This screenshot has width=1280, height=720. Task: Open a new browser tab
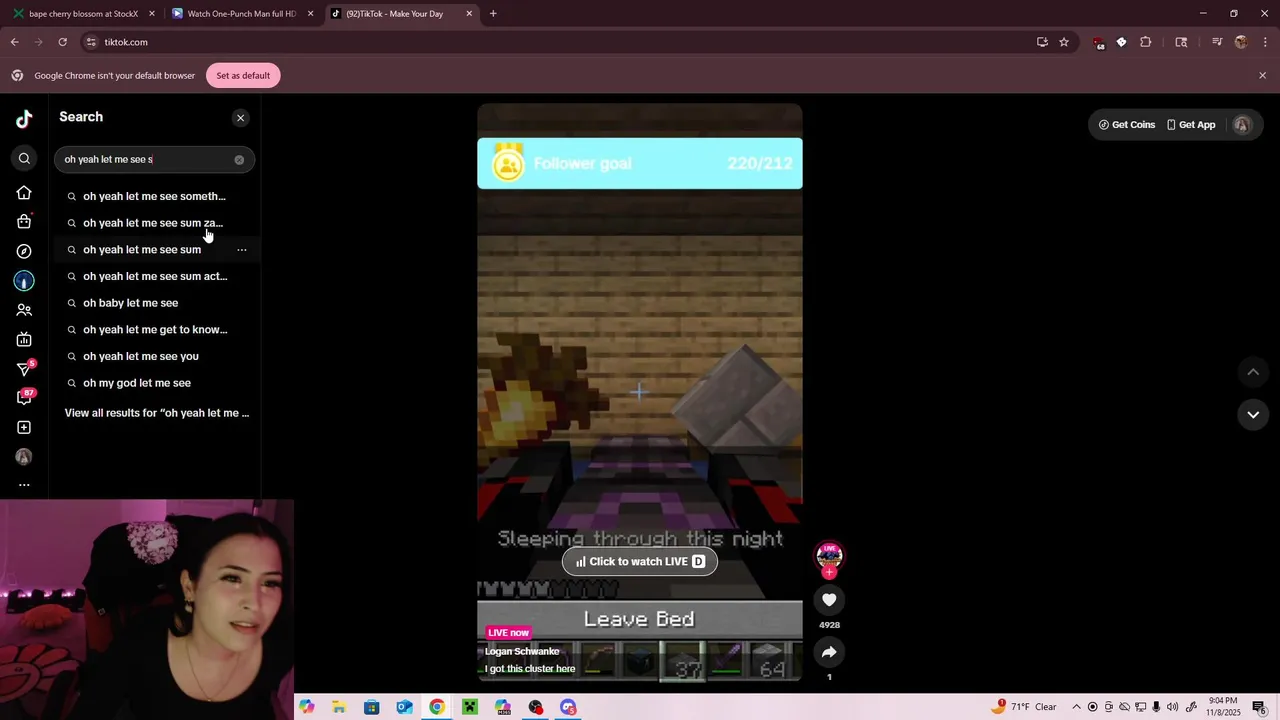tap(493, 14)
